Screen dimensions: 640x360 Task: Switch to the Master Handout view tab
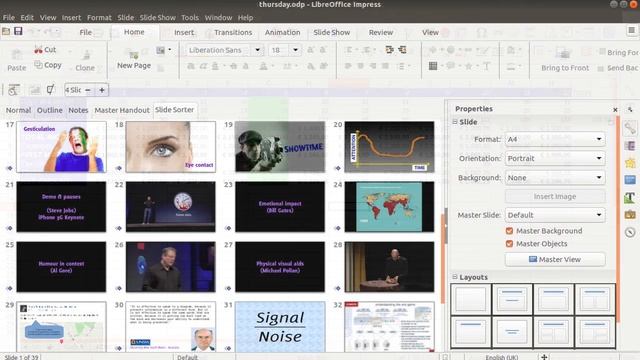pos(122,110)
